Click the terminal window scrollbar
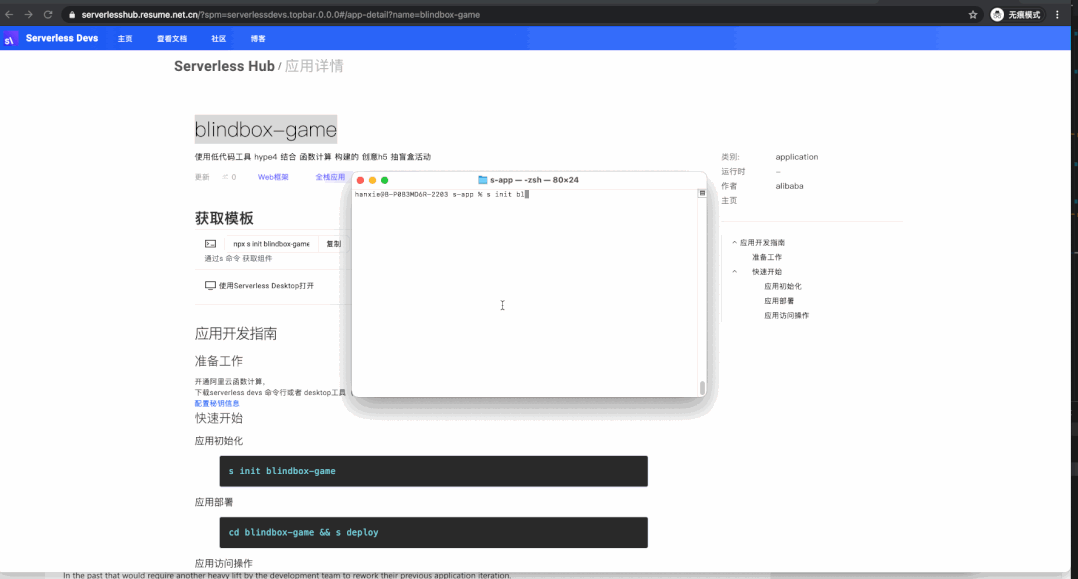The width and height of the screenshot is (1078, 579). click(x=702, y=388)
